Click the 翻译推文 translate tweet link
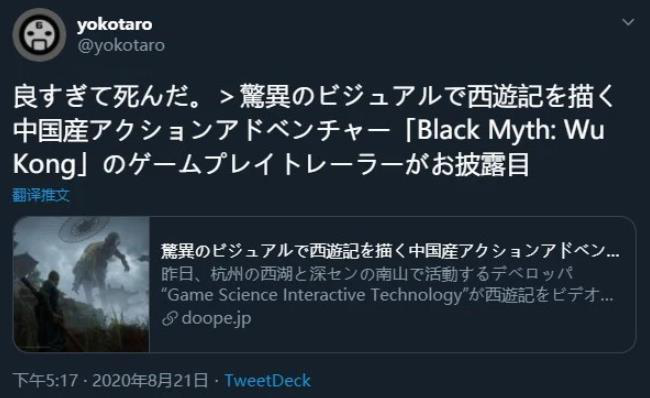 (x=41, y=195)
